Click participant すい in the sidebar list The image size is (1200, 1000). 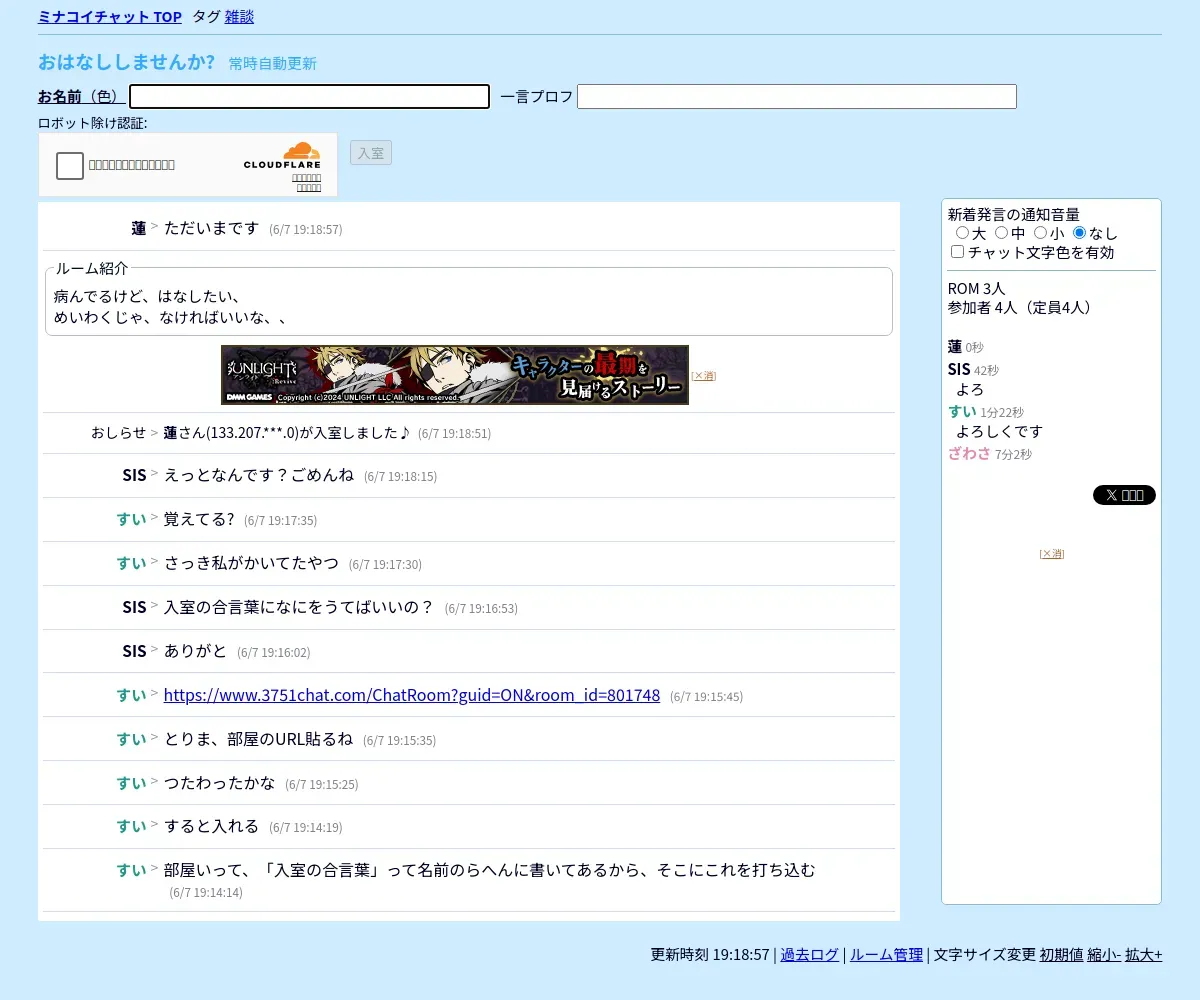point(962,411)
